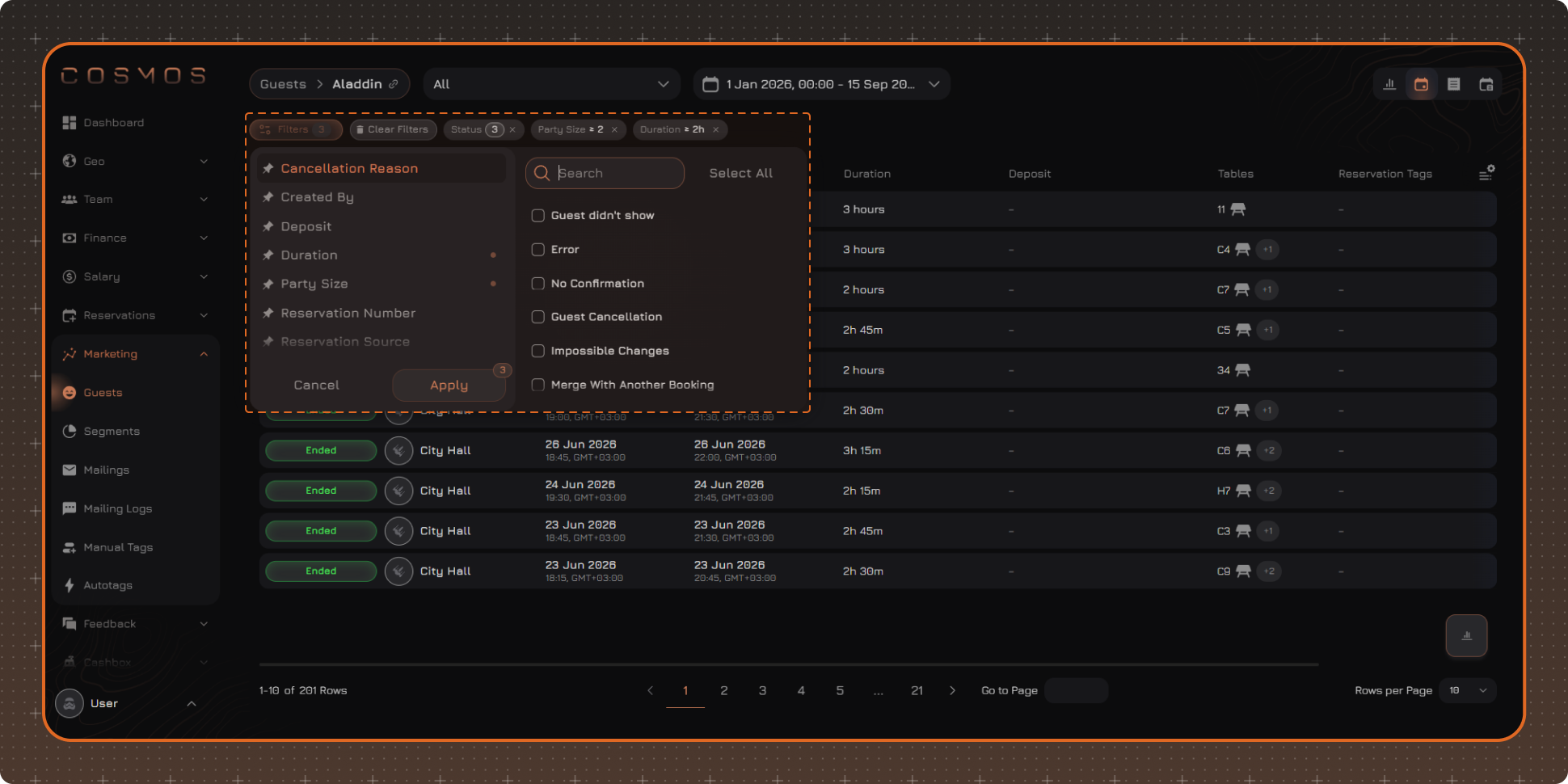1568x784 pixels.
Task: Expand the Feedback sidebar section
Action: (204, 623)
